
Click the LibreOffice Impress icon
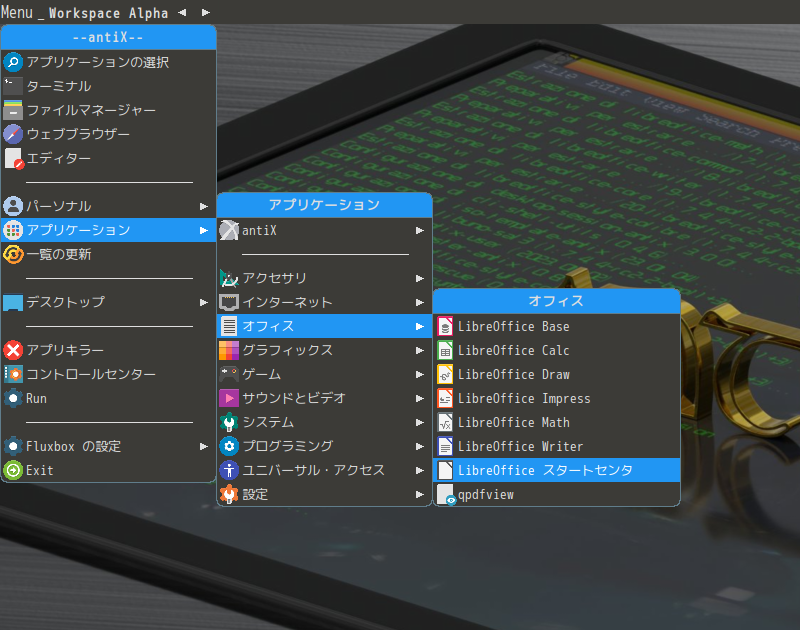coord(445,398)
